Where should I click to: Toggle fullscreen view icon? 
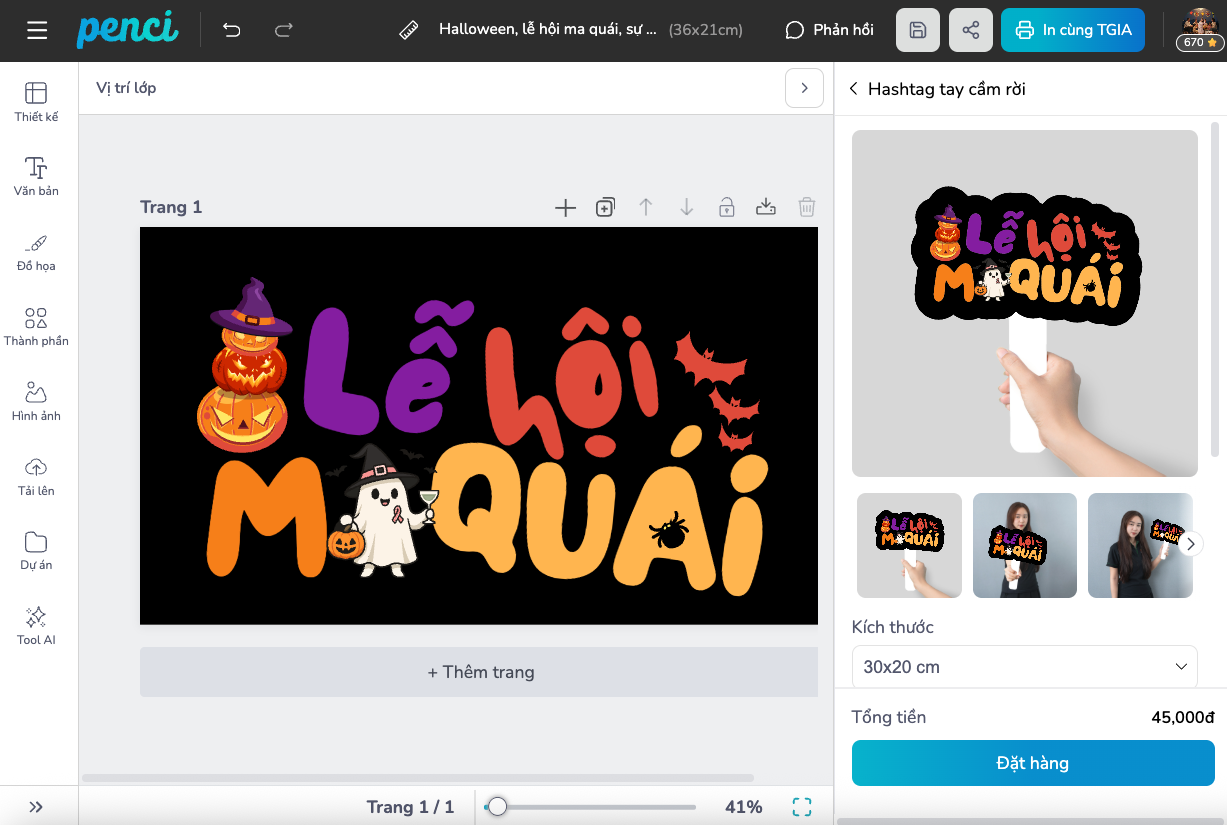point(801,807)
